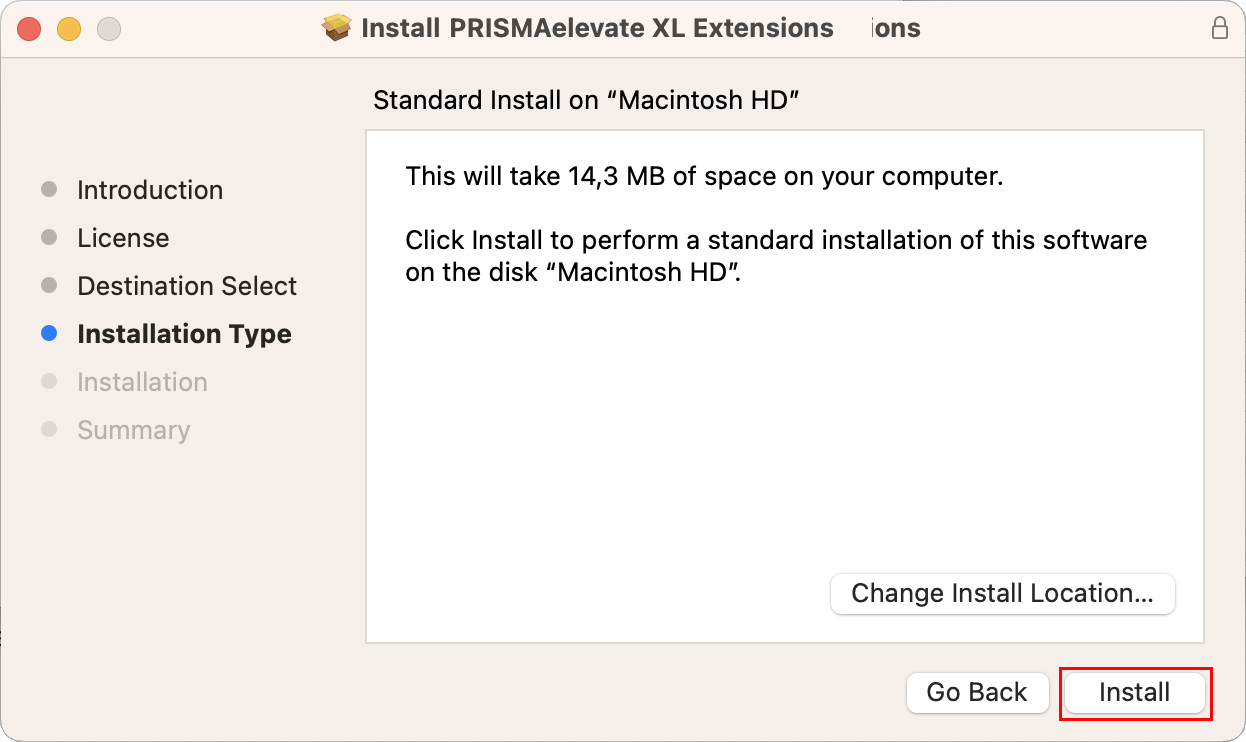Image resolution: width=1246 pixels, height=742 pixels.
Task: Select the Installation Type step
Action: click(184, 334)
